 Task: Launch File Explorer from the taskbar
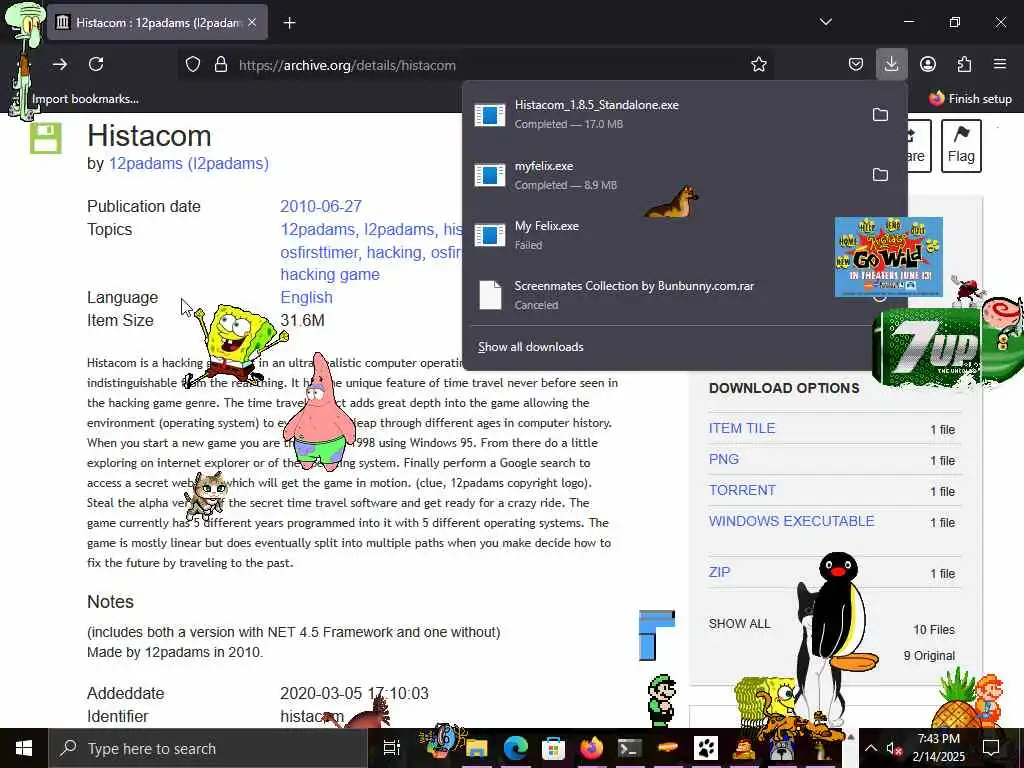coord(477,748)
